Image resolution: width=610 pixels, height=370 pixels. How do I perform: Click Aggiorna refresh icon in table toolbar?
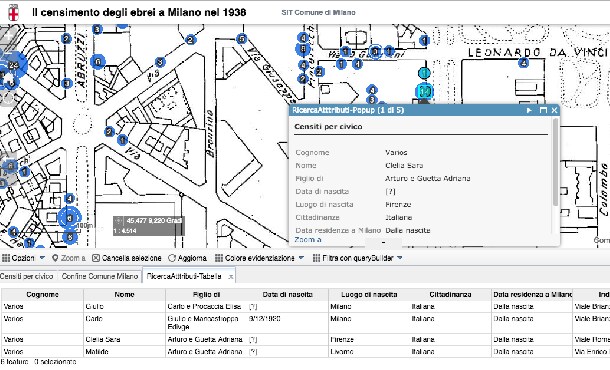pos(172,258)
